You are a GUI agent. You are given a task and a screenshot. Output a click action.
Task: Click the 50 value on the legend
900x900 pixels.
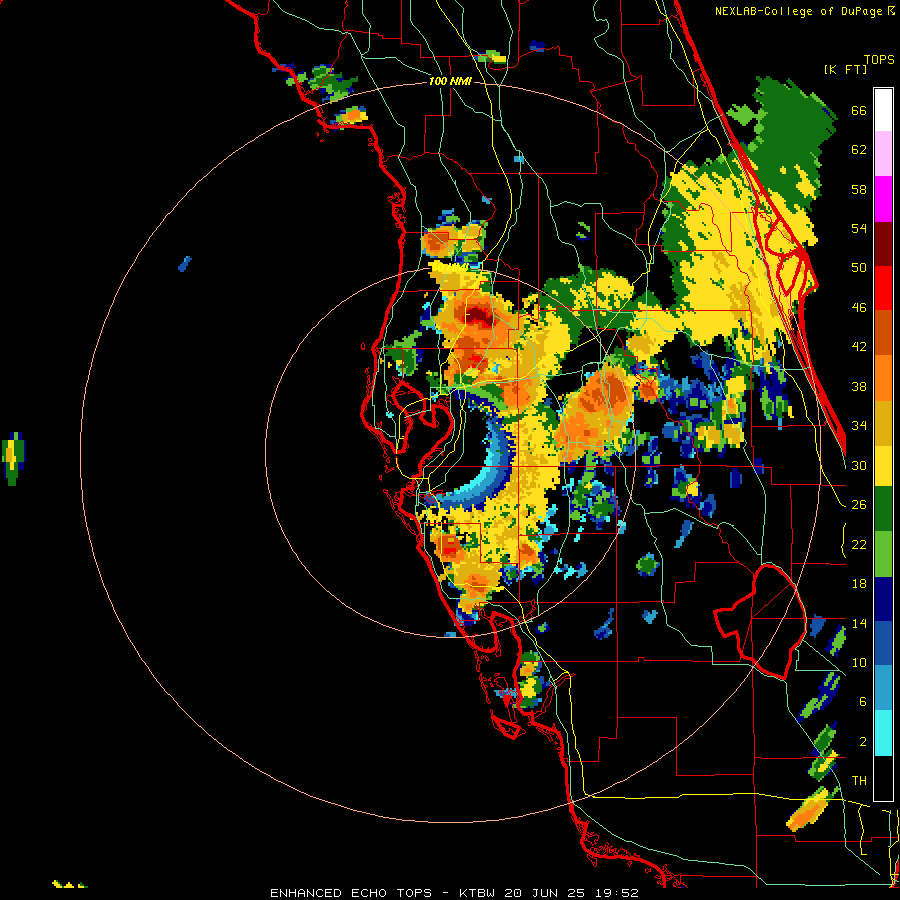click(x=859, y=269)
